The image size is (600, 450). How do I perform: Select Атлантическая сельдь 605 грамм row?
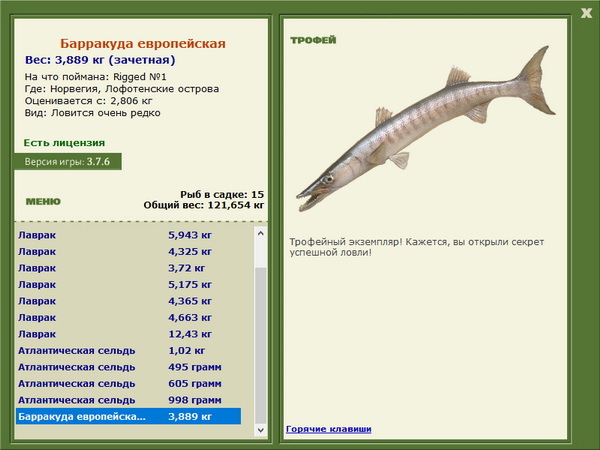tap(128, 383)
